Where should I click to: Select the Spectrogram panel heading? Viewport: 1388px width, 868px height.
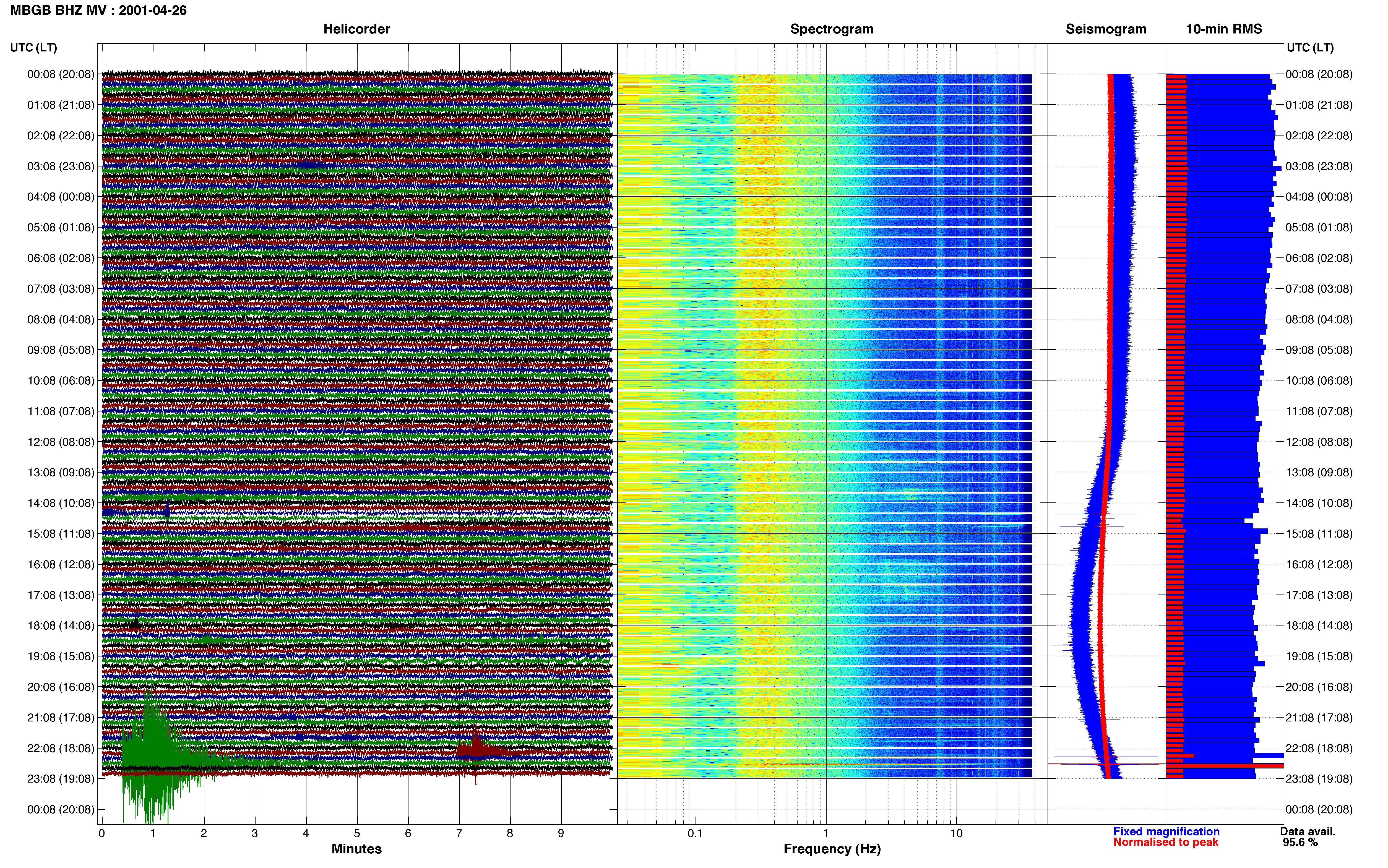coord(832,29)
